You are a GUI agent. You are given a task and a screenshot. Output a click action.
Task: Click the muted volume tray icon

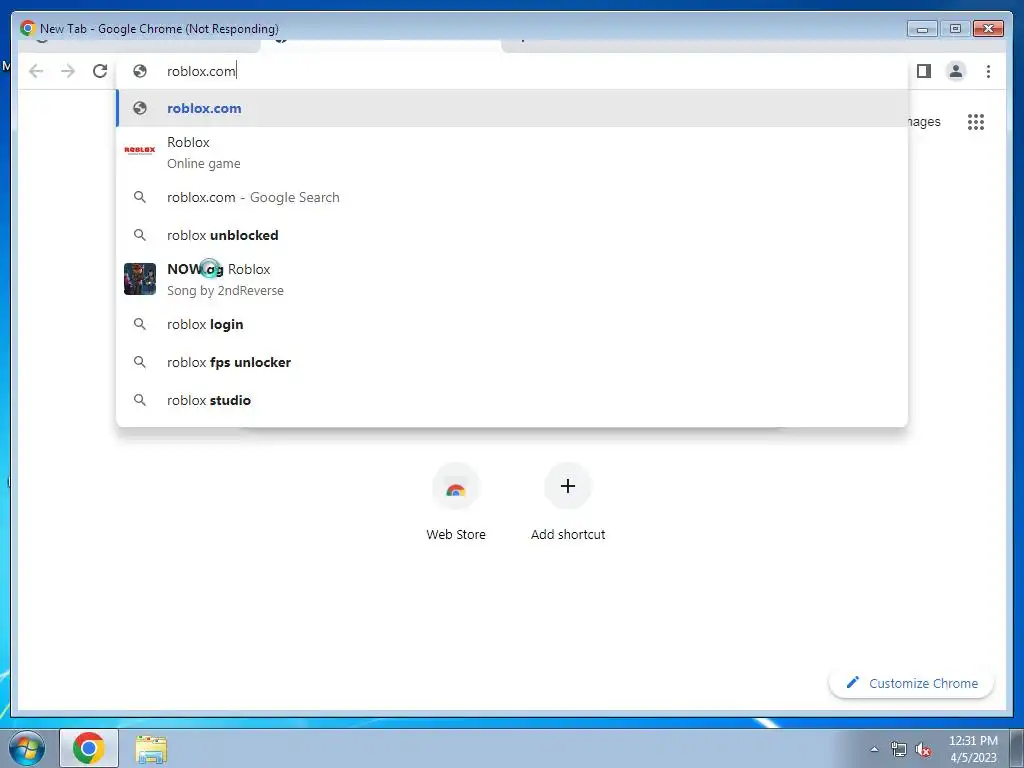pyautogui.click(x=923, y=750)
